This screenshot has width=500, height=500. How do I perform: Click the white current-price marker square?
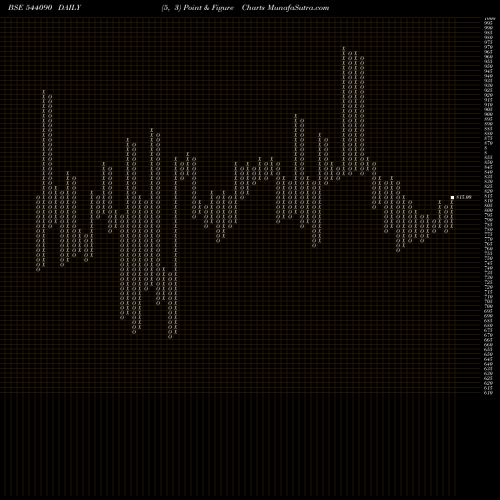pyautogui.click(x=452, y=197)
